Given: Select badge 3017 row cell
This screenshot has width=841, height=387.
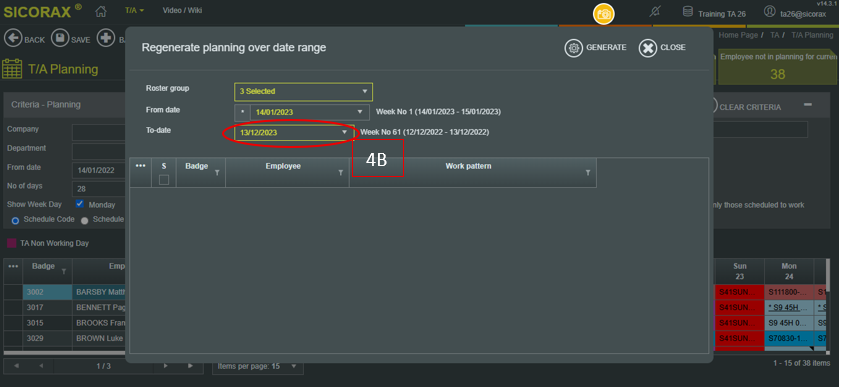Looking at the screenshot, I should click(x=47, y=308).
